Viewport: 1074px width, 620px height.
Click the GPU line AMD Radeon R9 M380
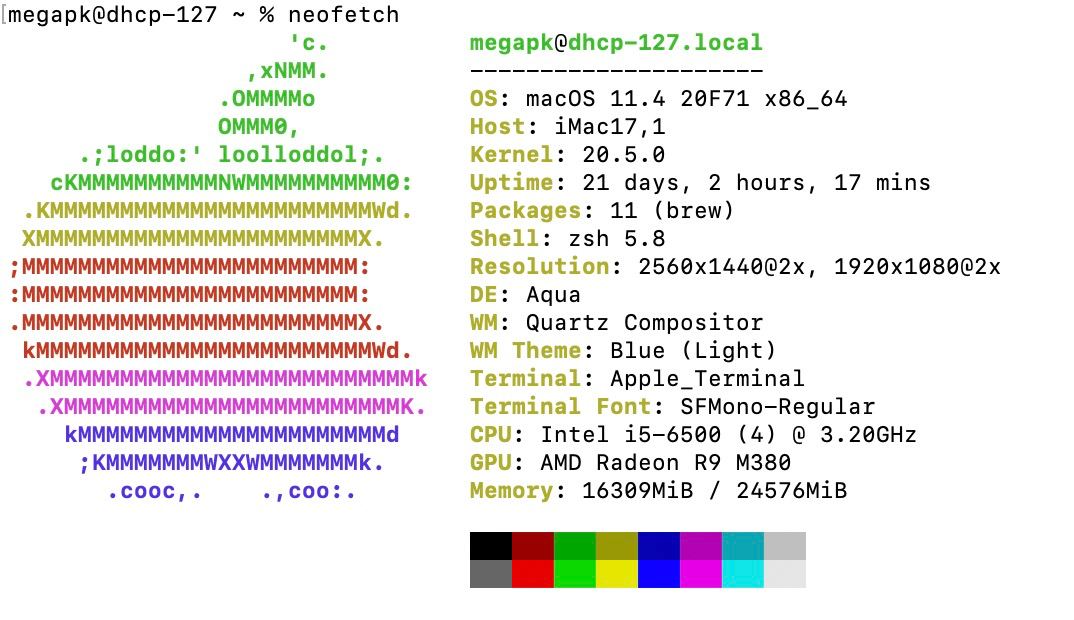click(630, 462)
